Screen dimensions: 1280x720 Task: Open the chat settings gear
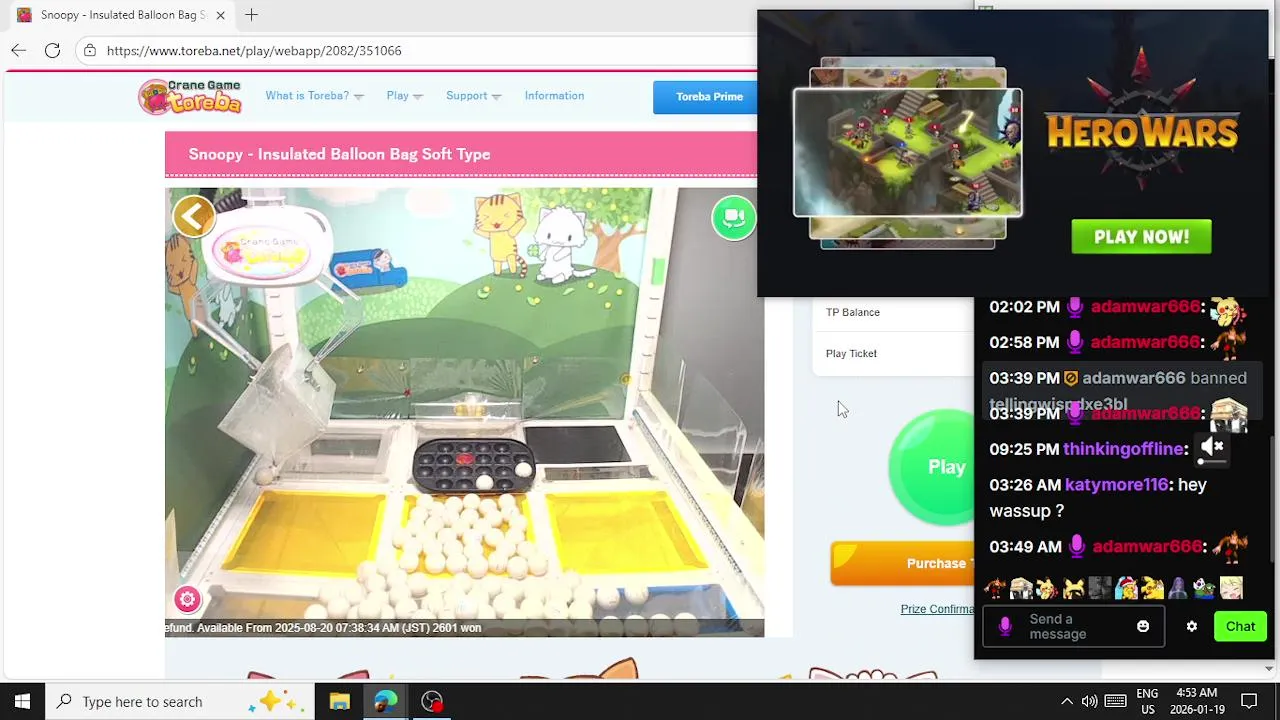click(x=1191, y=626)
